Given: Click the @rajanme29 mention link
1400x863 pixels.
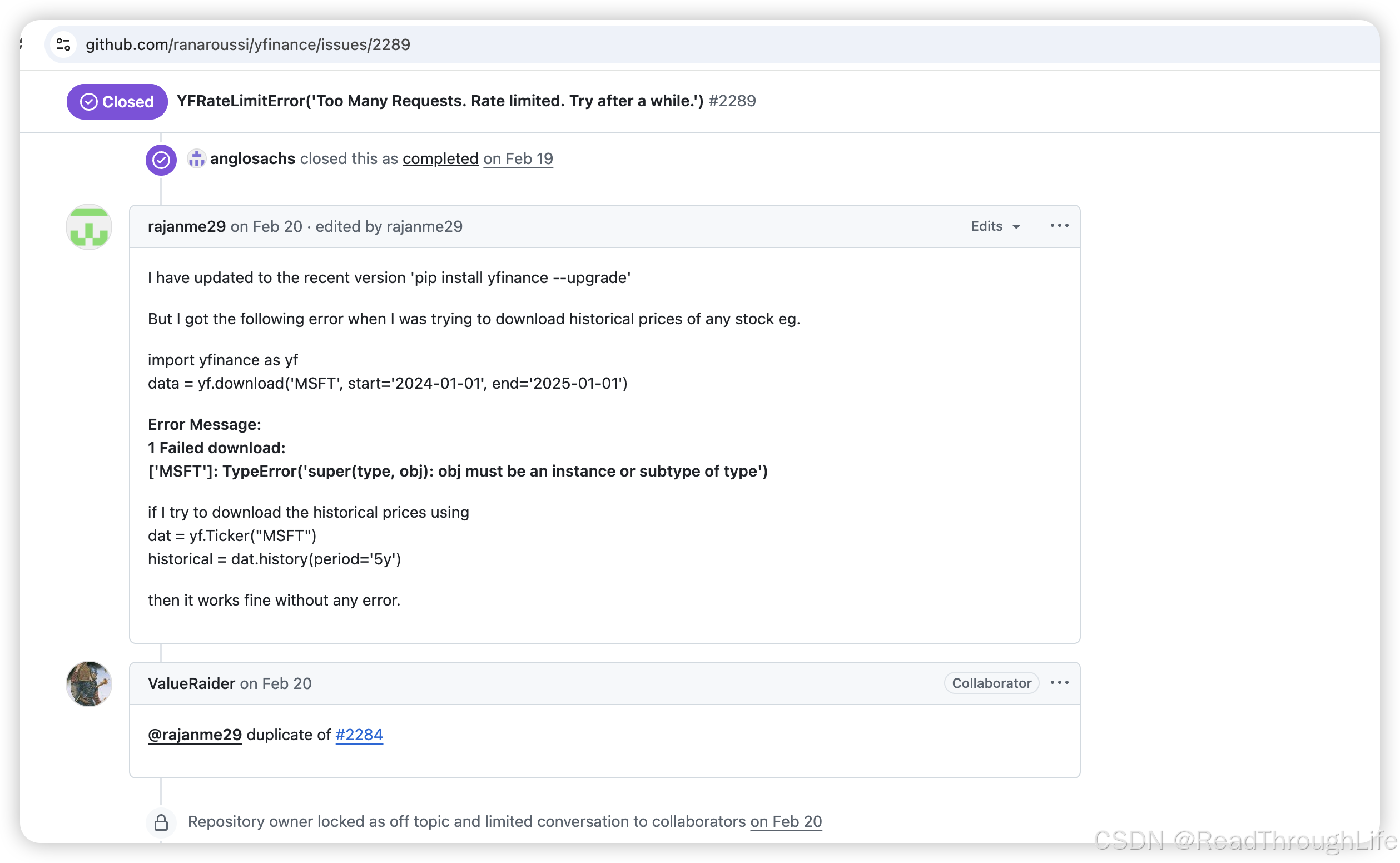Looking at the screenshot, I should click(195, 735).
